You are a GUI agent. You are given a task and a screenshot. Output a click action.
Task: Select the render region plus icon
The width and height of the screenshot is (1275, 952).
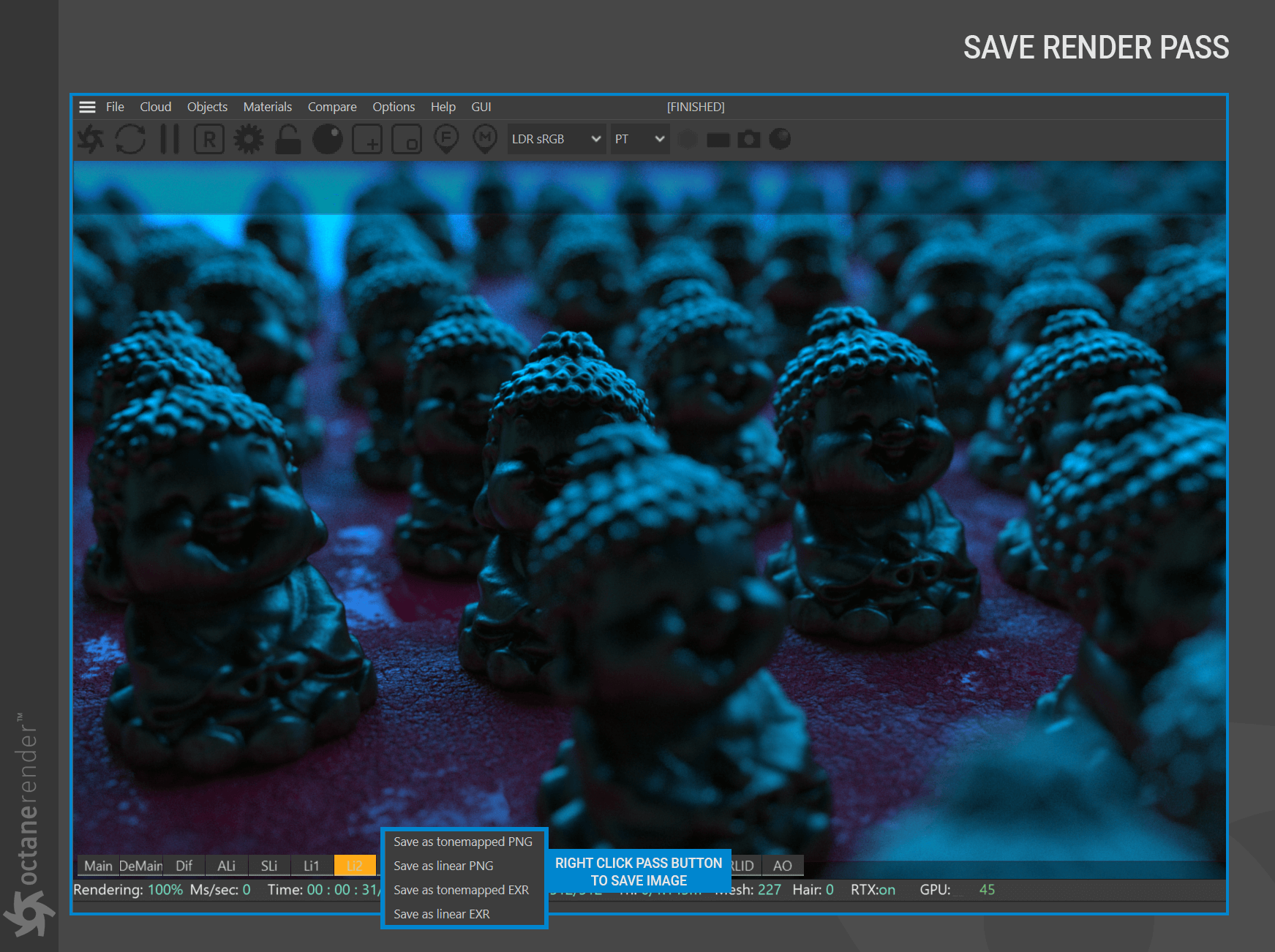367,139
